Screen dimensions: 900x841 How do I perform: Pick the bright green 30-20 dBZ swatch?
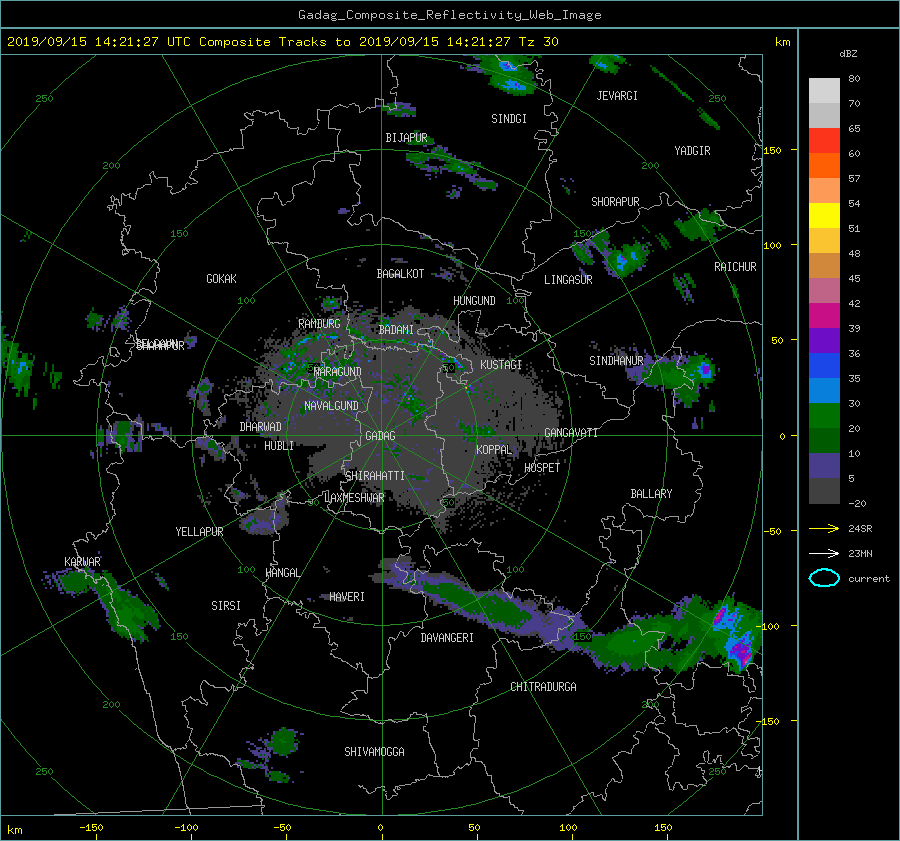pyautogui.click(x=824, y=415)
